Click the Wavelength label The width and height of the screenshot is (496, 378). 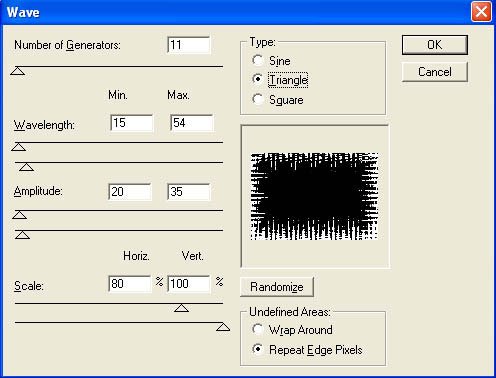[44, 125]
